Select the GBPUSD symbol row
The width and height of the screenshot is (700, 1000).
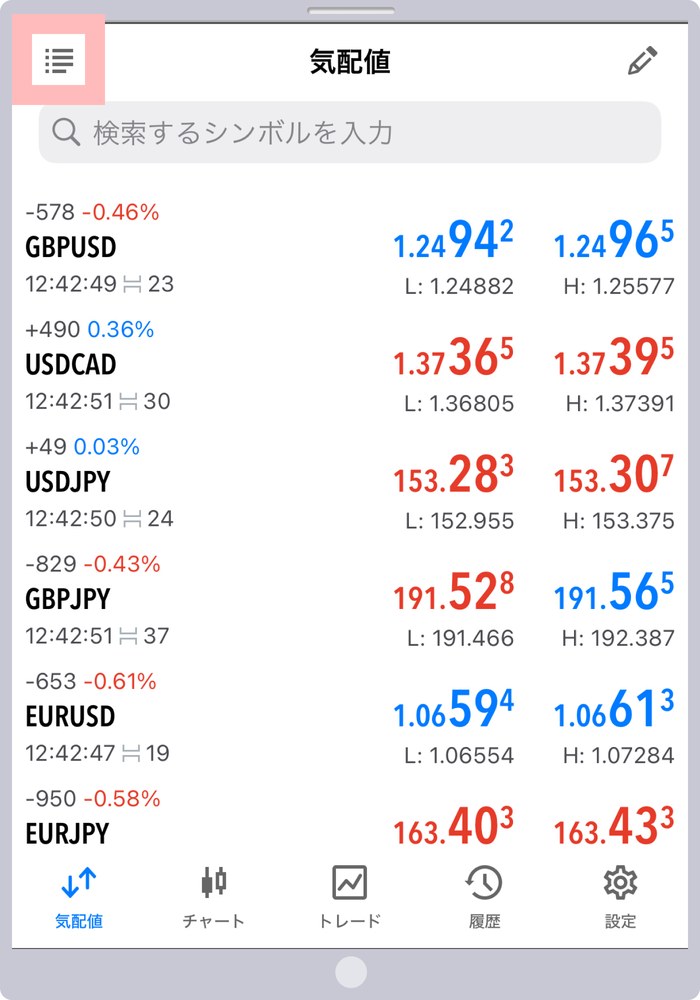pyautogui.click(x=349, y=247)
